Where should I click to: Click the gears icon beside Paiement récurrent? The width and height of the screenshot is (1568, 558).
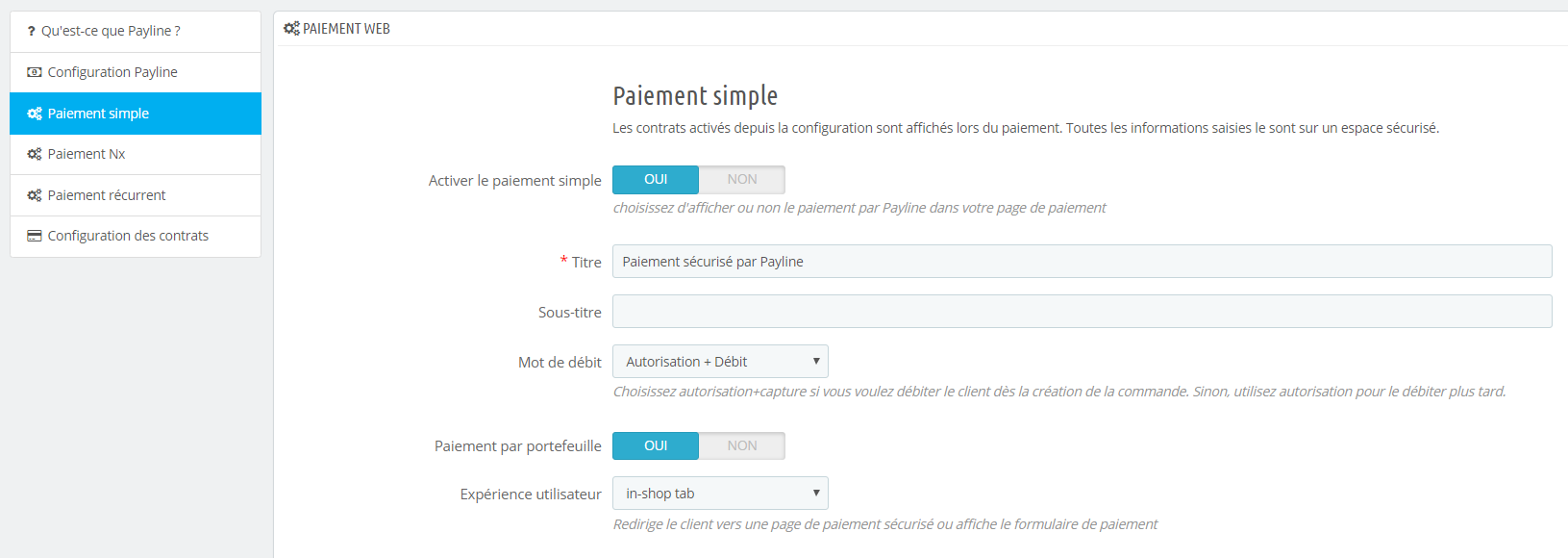pyautogui.click(x=35, y=195)
